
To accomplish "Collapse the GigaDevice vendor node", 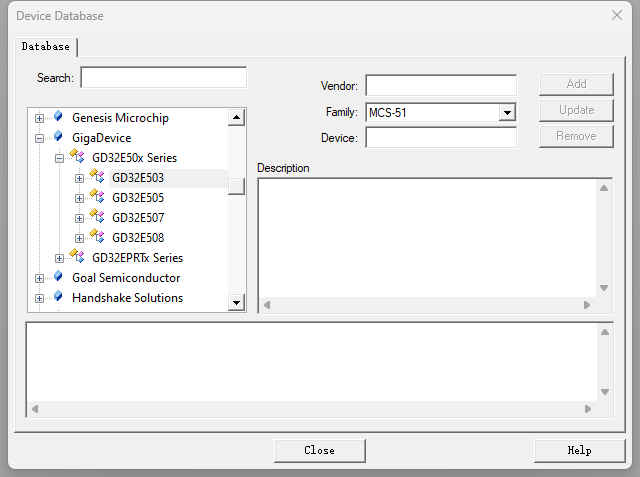I will pyautogui.click(x=39, y=138).
